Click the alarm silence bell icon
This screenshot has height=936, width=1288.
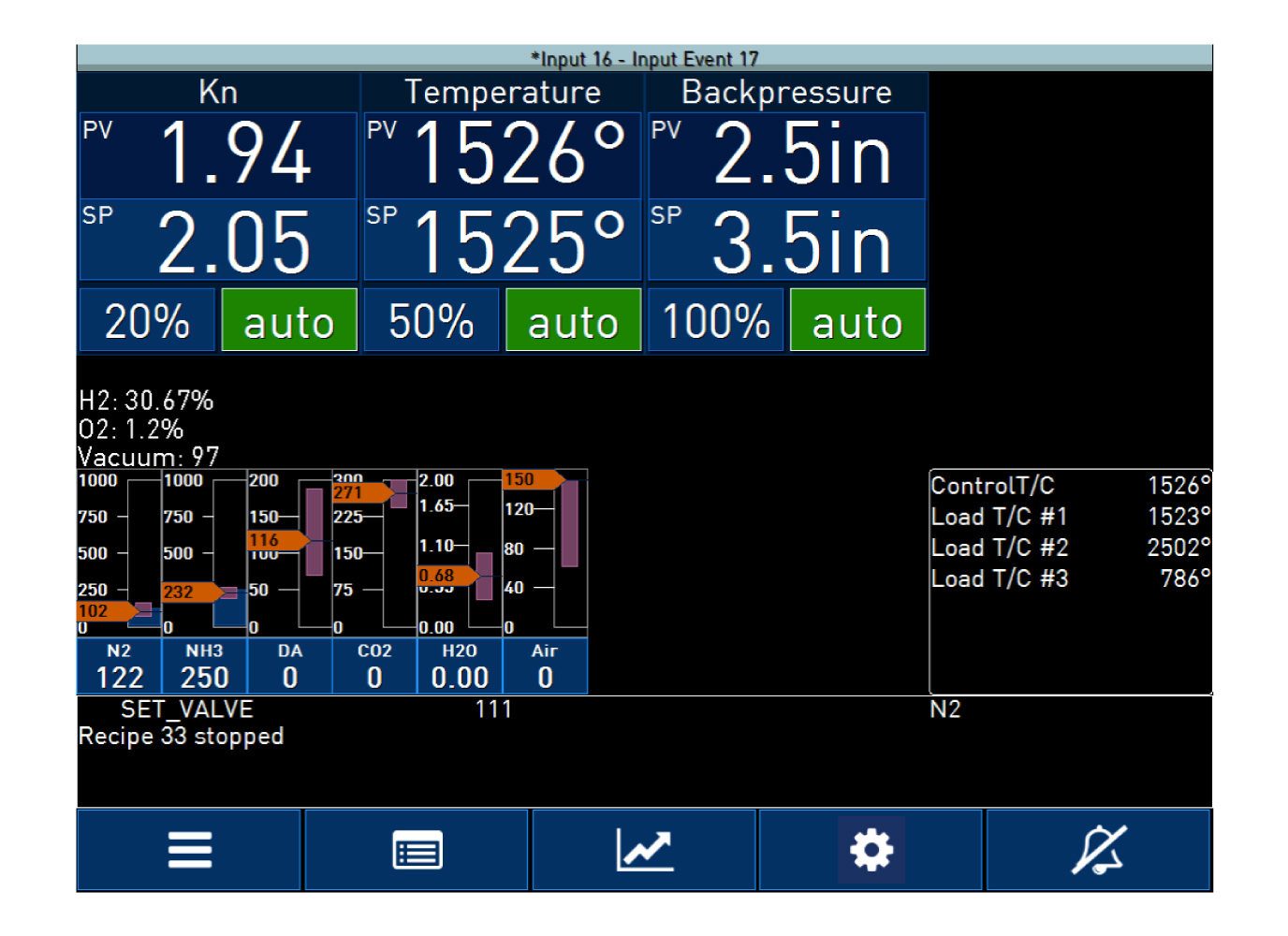1098,850
